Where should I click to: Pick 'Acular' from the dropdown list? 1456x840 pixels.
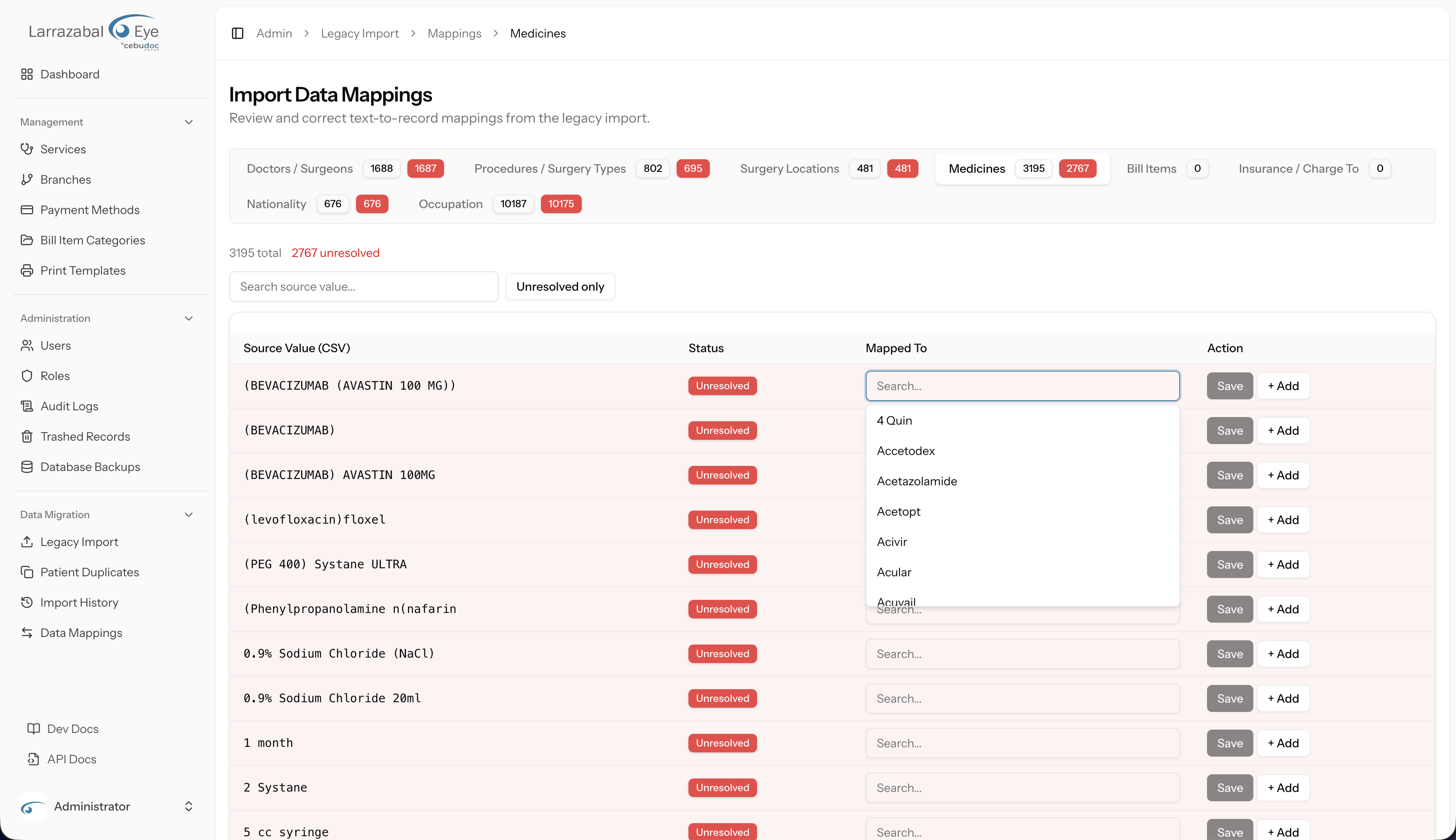click(x=1022, y=572)
